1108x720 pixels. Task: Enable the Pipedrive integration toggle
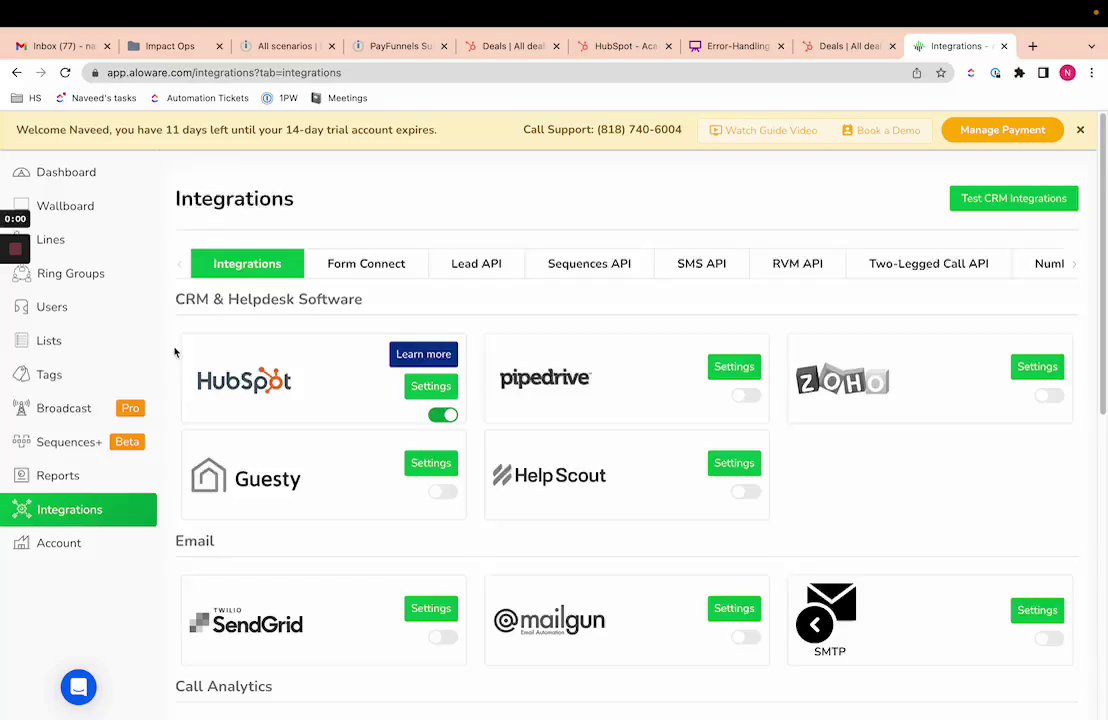pos(745,395)
